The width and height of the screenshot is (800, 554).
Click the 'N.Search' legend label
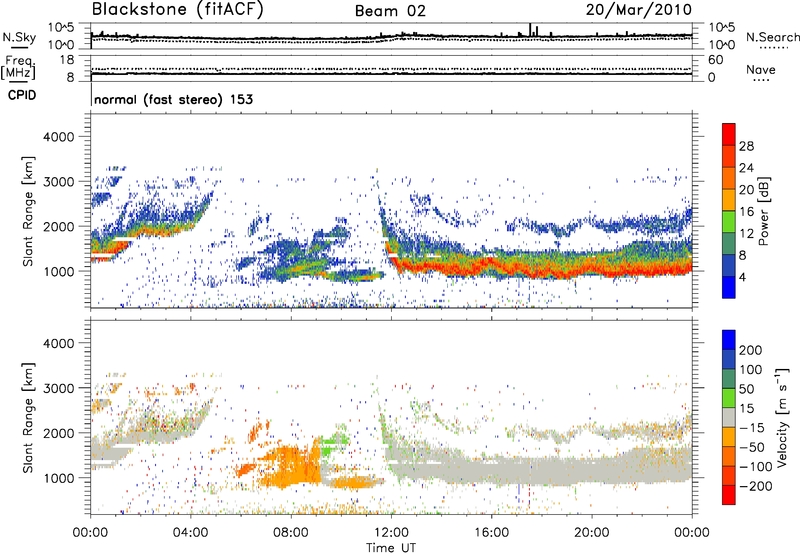point(772,37)
